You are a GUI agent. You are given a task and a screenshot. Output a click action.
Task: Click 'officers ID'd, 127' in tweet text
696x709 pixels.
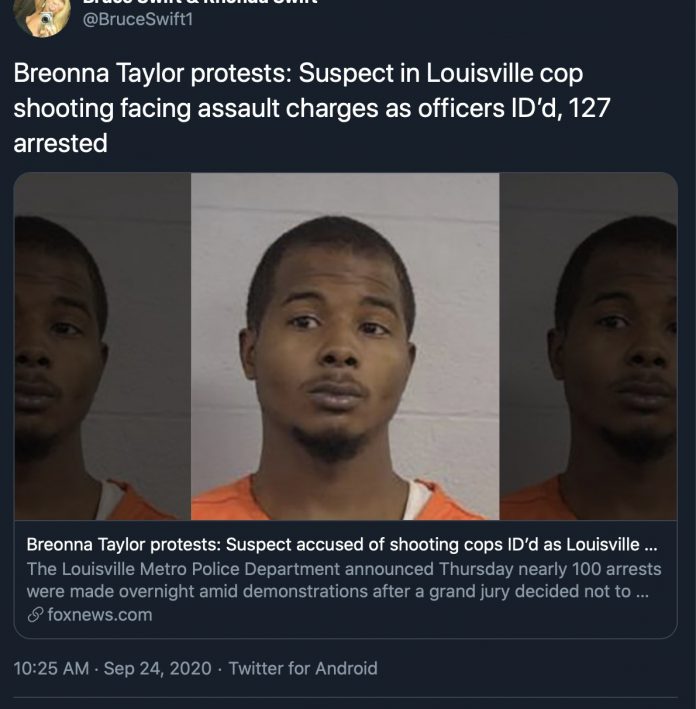pos(514,109)
